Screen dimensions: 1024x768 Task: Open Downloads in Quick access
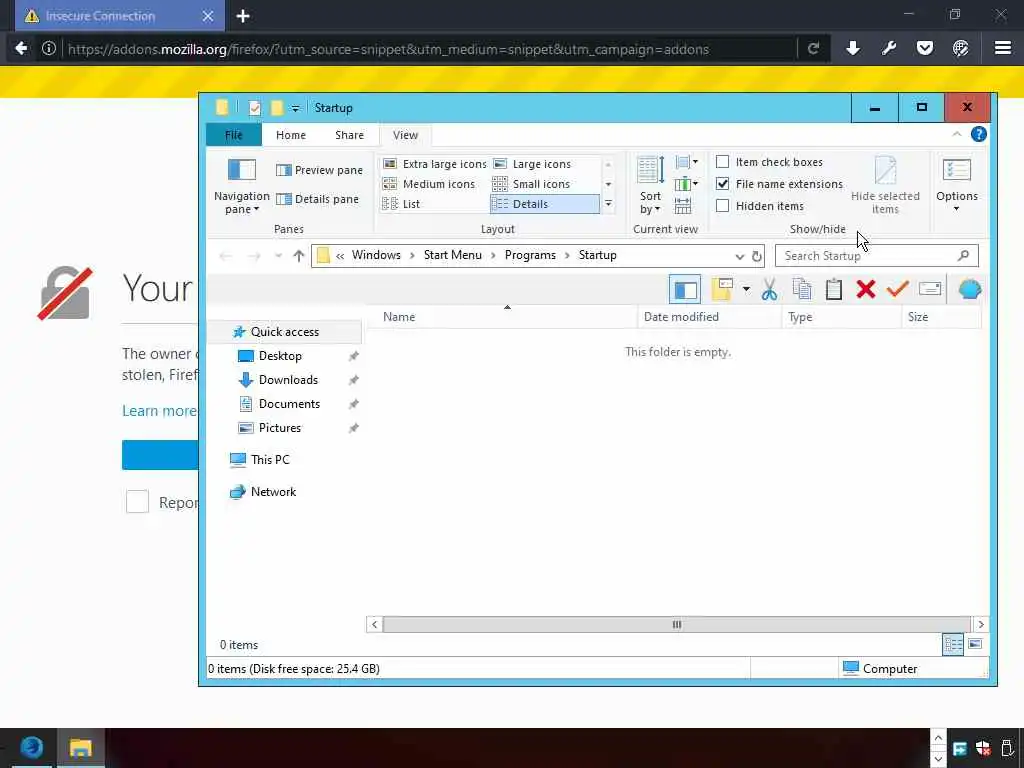tap(288, 380)
